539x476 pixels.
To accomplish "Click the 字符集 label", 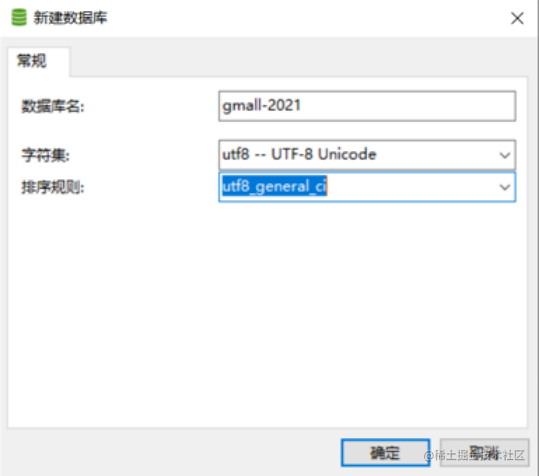I will click(45, 155).
